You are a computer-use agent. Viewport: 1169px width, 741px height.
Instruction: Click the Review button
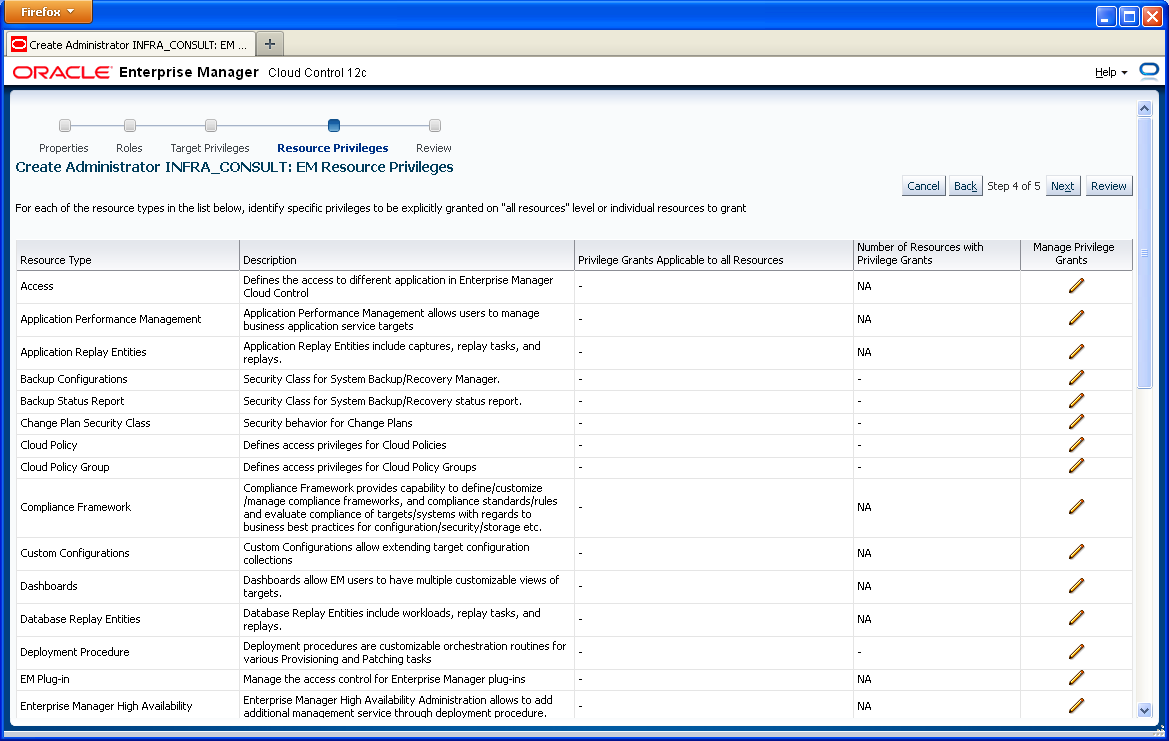[x=1109, y=186]
